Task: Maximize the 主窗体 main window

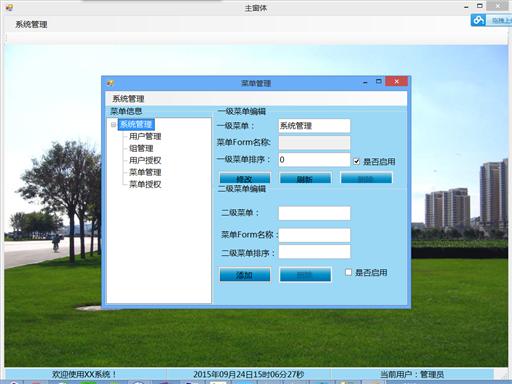Action: point(480,6)
